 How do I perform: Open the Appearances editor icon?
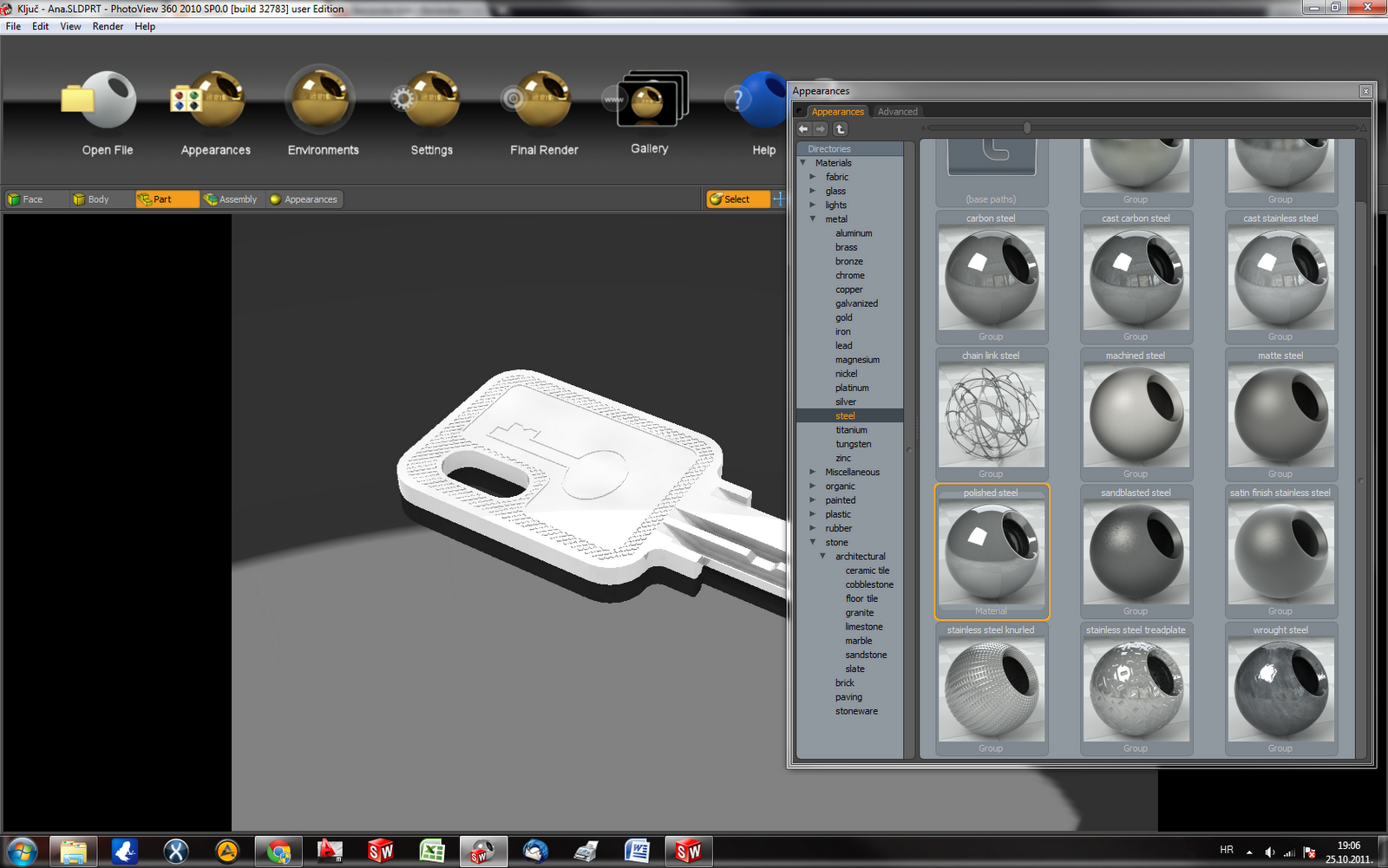click(x=213, y=104)
